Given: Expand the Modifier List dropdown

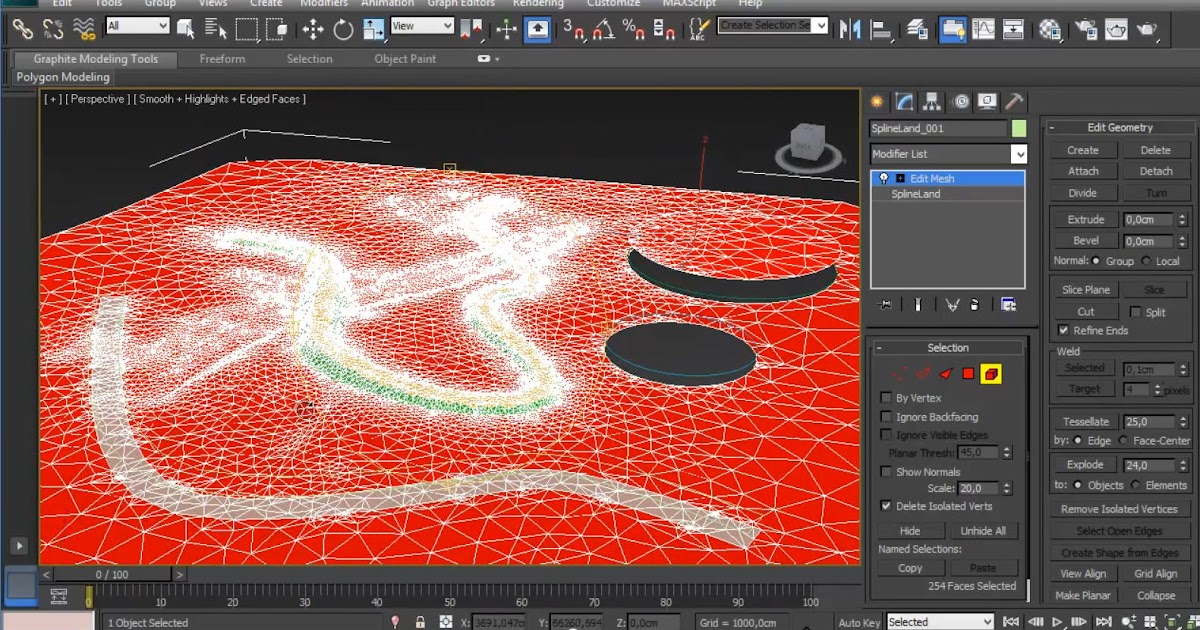Looking at the screenshot, I should [x=1018, y=154].
